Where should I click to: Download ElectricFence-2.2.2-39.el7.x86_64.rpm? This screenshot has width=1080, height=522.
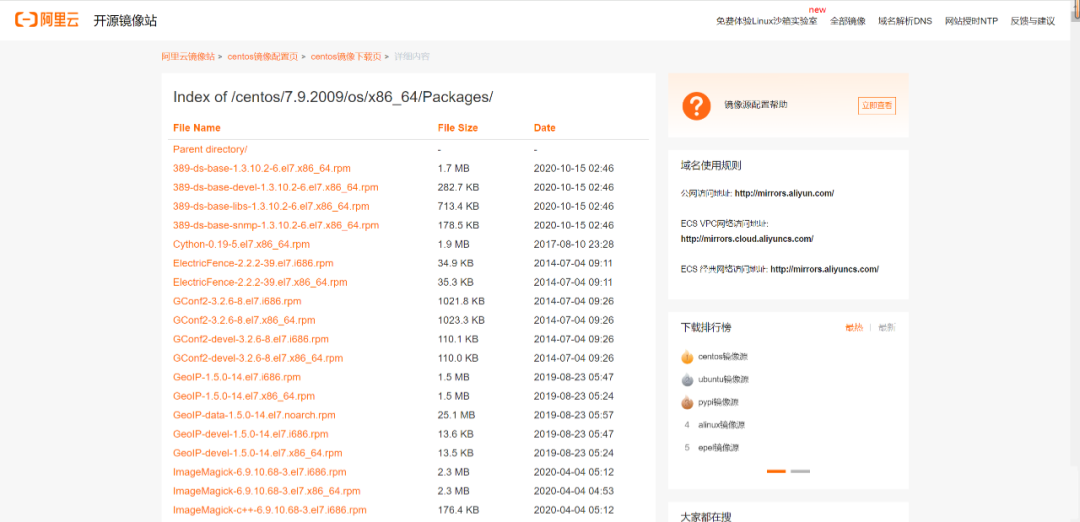260,282
